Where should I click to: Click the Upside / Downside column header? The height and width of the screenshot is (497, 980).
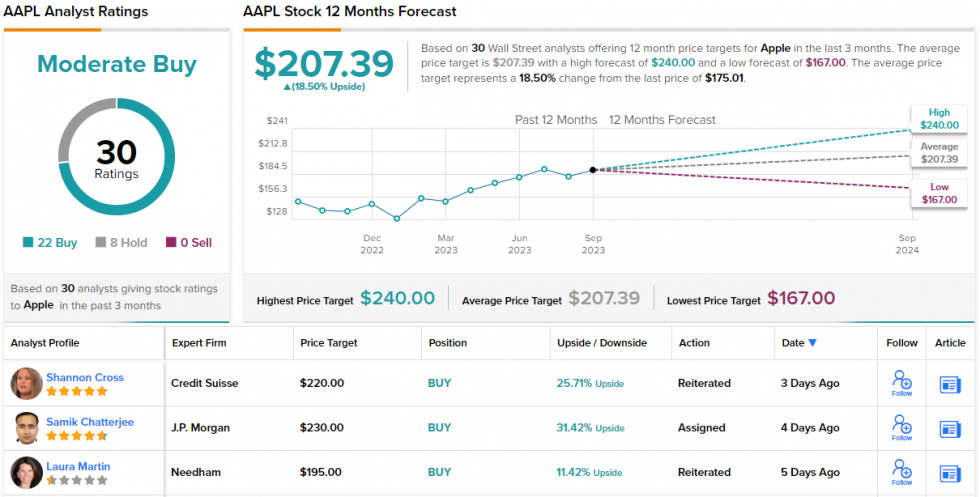click(601, 343)
